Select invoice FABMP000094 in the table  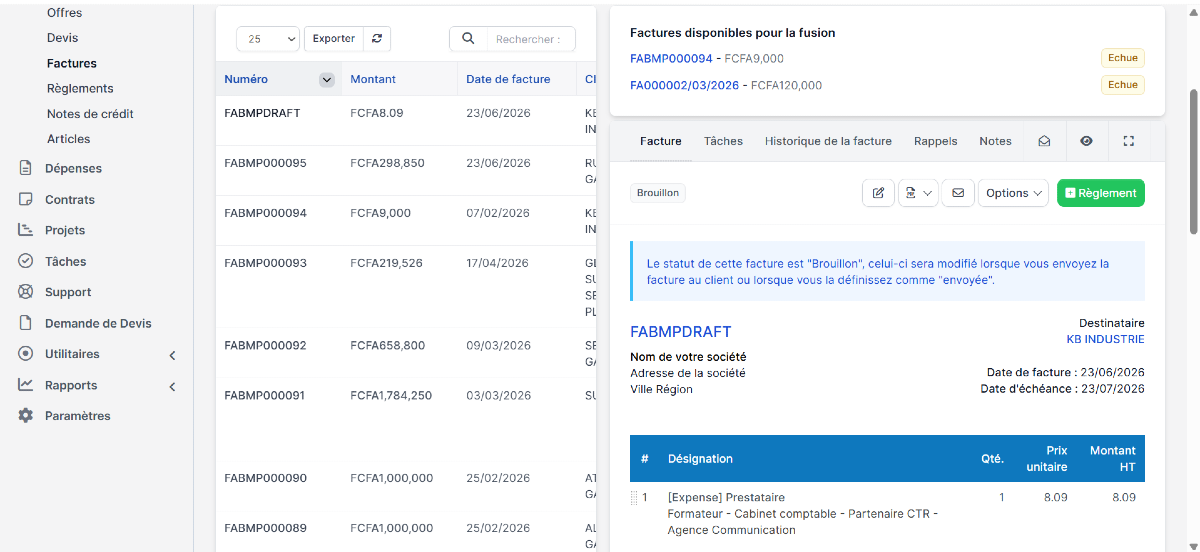click(265, 213)
